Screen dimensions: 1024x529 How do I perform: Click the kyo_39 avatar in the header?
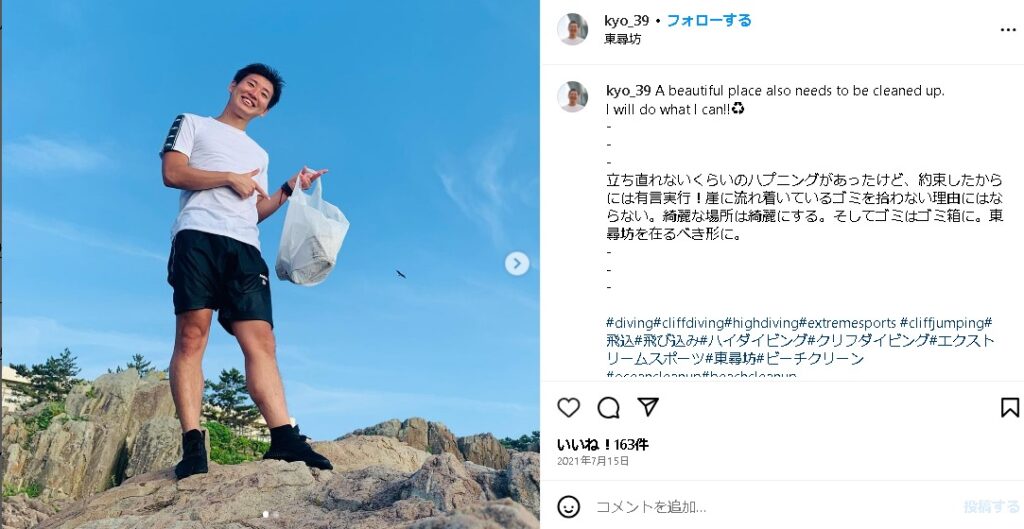[573, 29]
